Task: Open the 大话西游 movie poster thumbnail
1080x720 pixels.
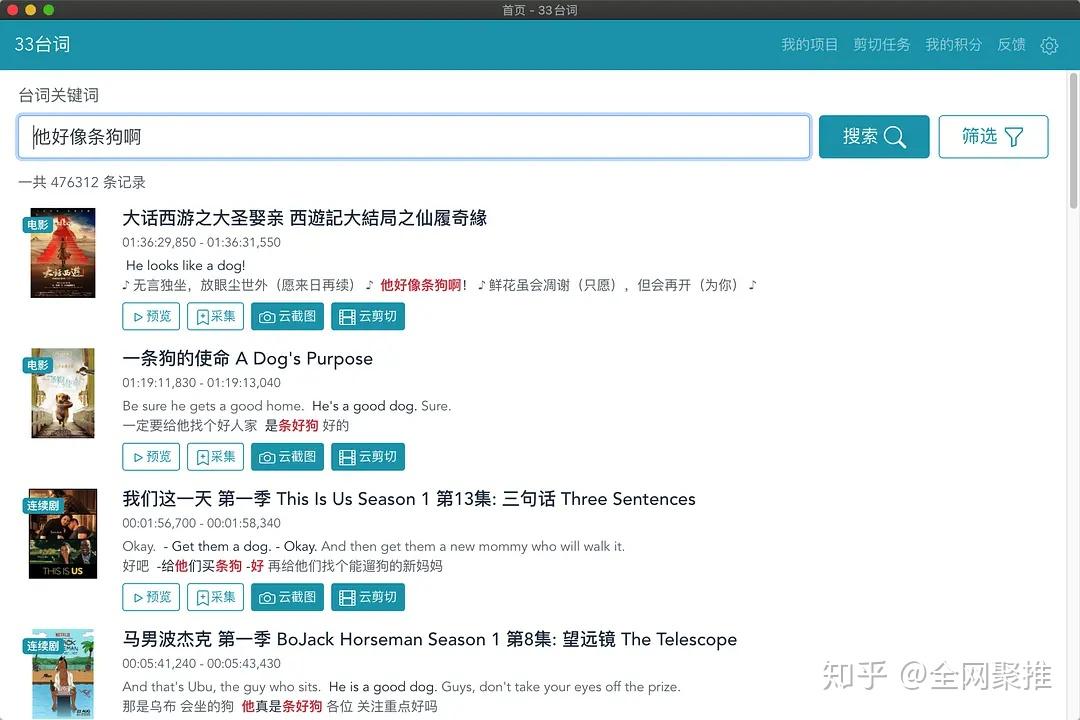Action: coord(63,253)
